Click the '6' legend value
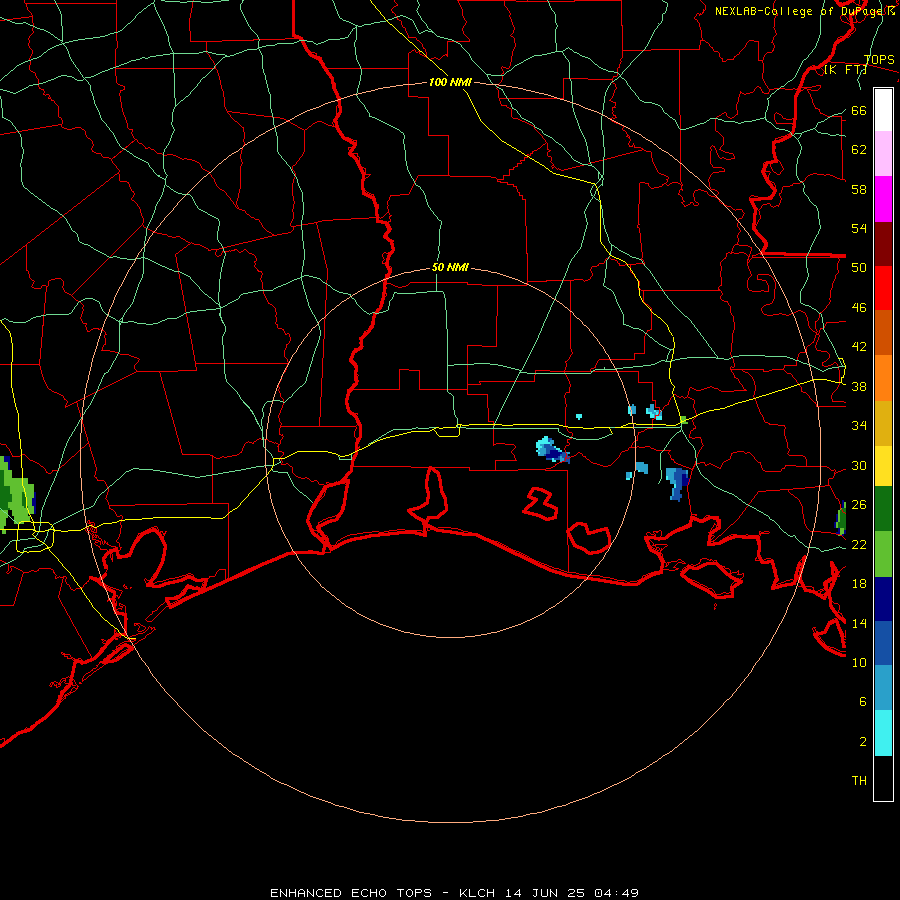Image resolution: width=900 pixels, height=900 pixels. pyautogui.click(x=862, y=702)
